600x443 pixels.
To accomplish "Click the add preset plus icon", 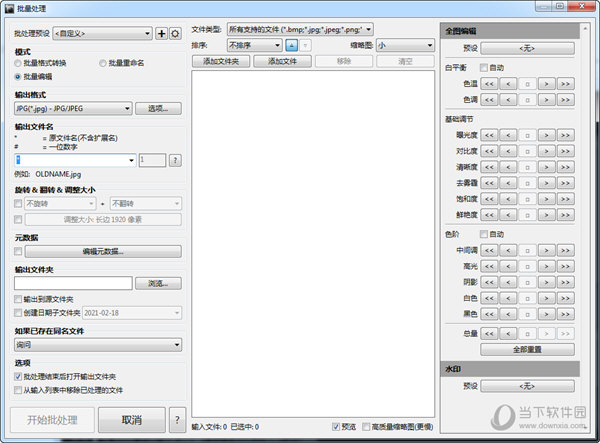I will 163,34.
